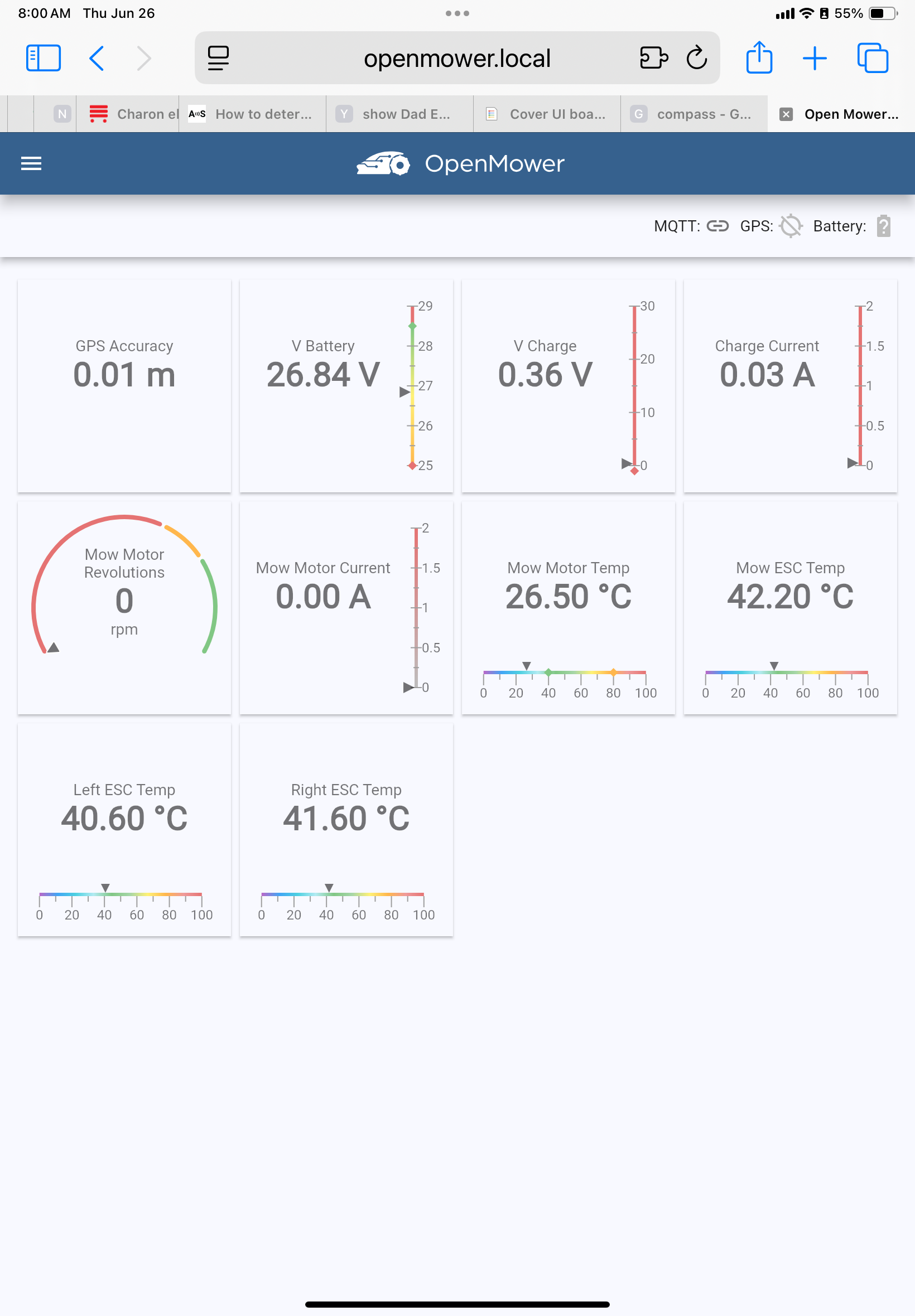Image resolution: width=915 pixels, height=1316 pixels.
Task: Switch to the show Dad E... tab
Action: click(x=399, y=114)
